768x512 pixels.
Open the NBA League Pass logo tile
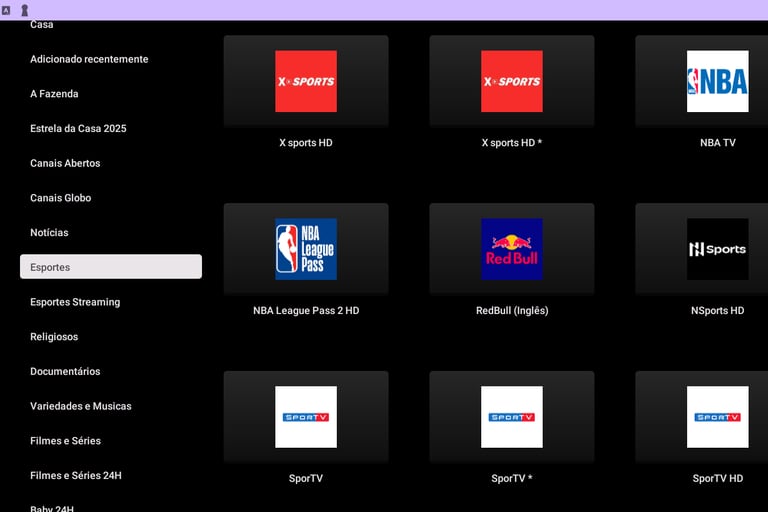(306, 249)
